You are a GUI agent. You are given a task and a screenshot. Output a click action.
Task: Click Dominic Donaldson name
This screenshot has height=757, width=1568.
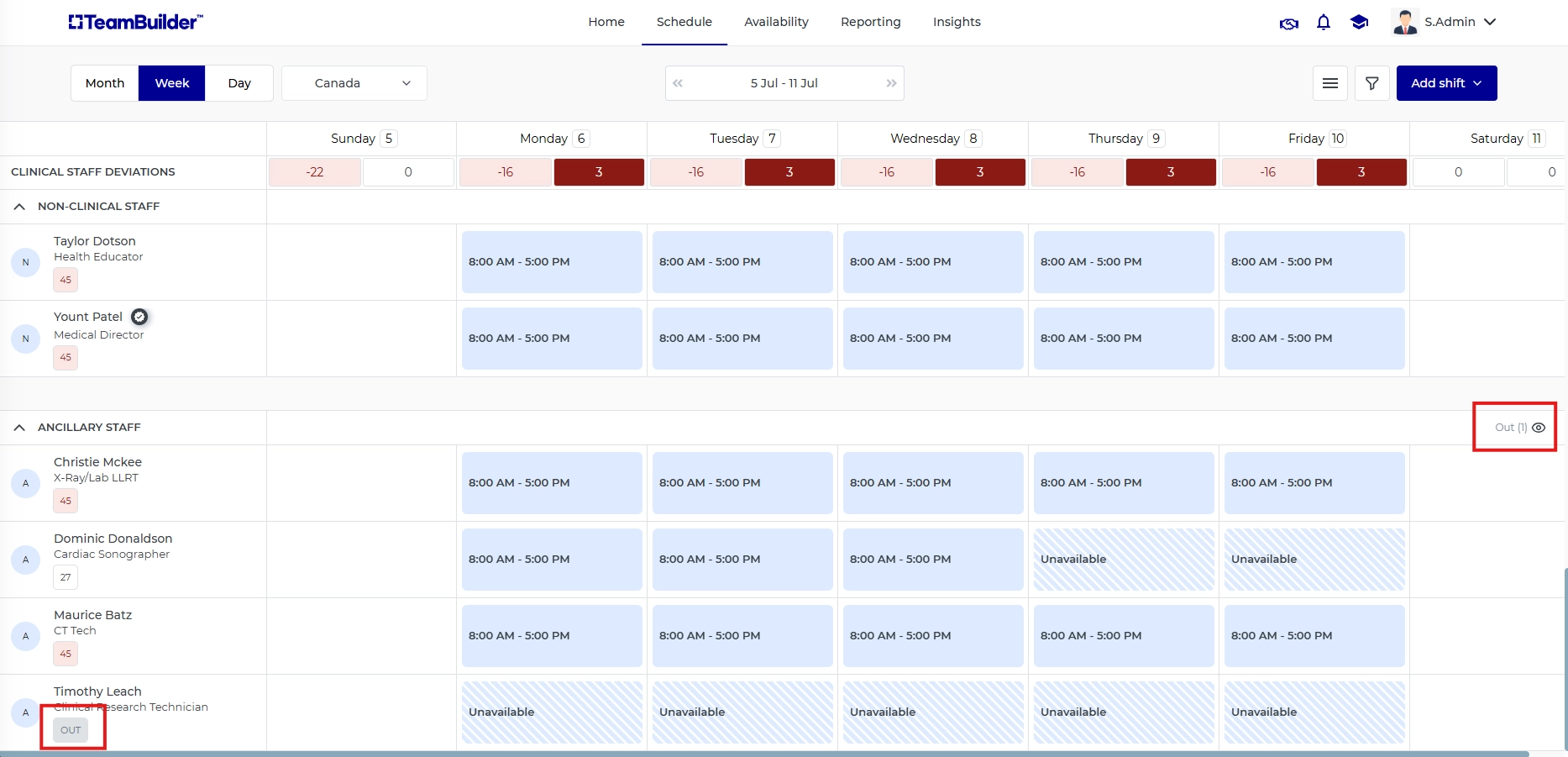pos(113,539)
